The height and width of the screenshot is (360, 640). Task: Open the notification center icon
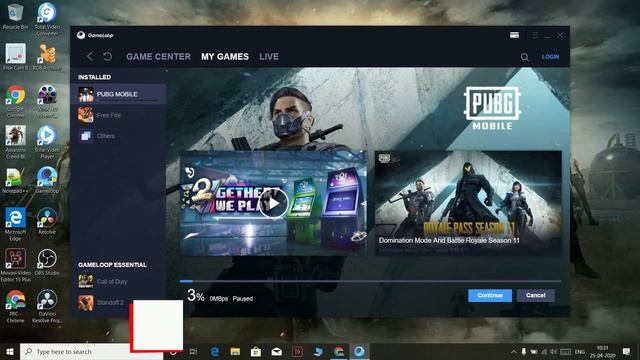(627, 351)
